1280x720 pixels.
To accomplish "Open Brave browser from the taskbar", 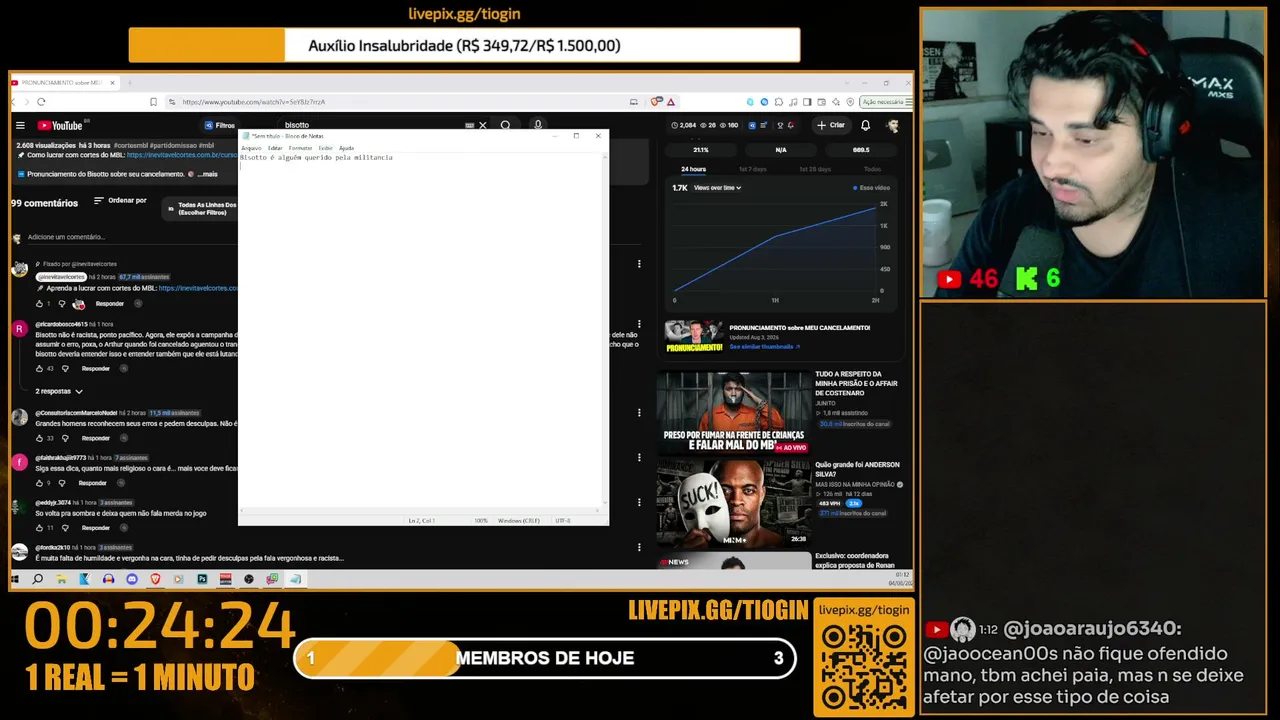I will pyautogui.click(x=155, y=579).
